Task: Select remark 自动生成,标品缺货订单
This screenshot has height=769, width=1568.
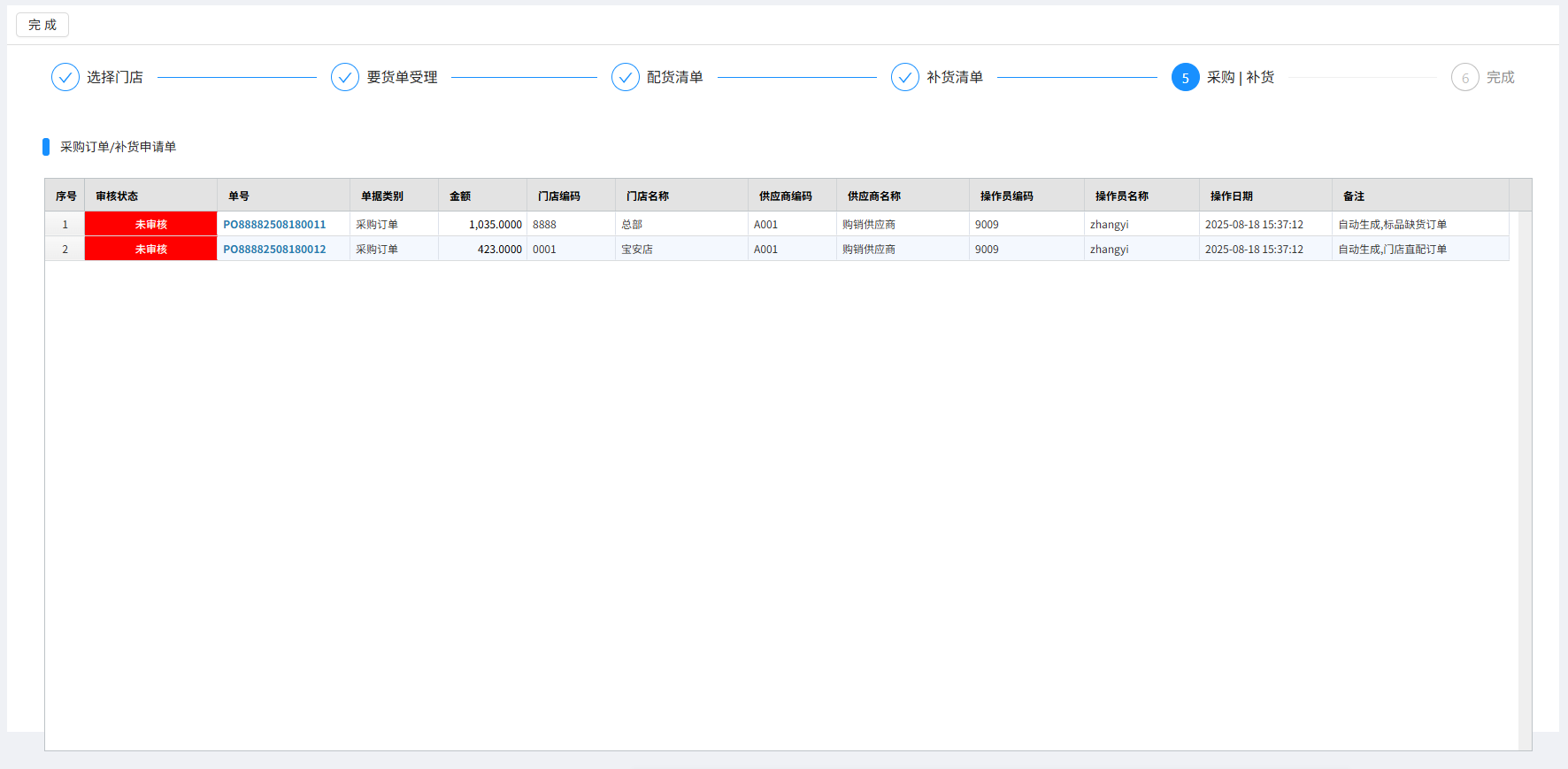Action: tap(1421, 224)
